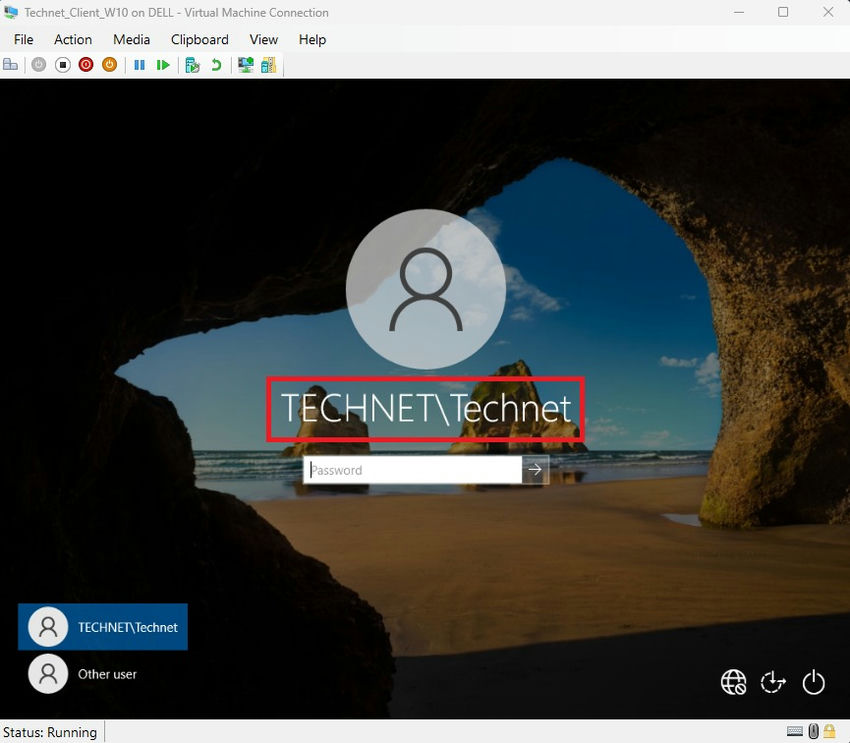850x743 pixels.
Task: Create a checkpoint from the toolbar
Action: pos(192,65)
